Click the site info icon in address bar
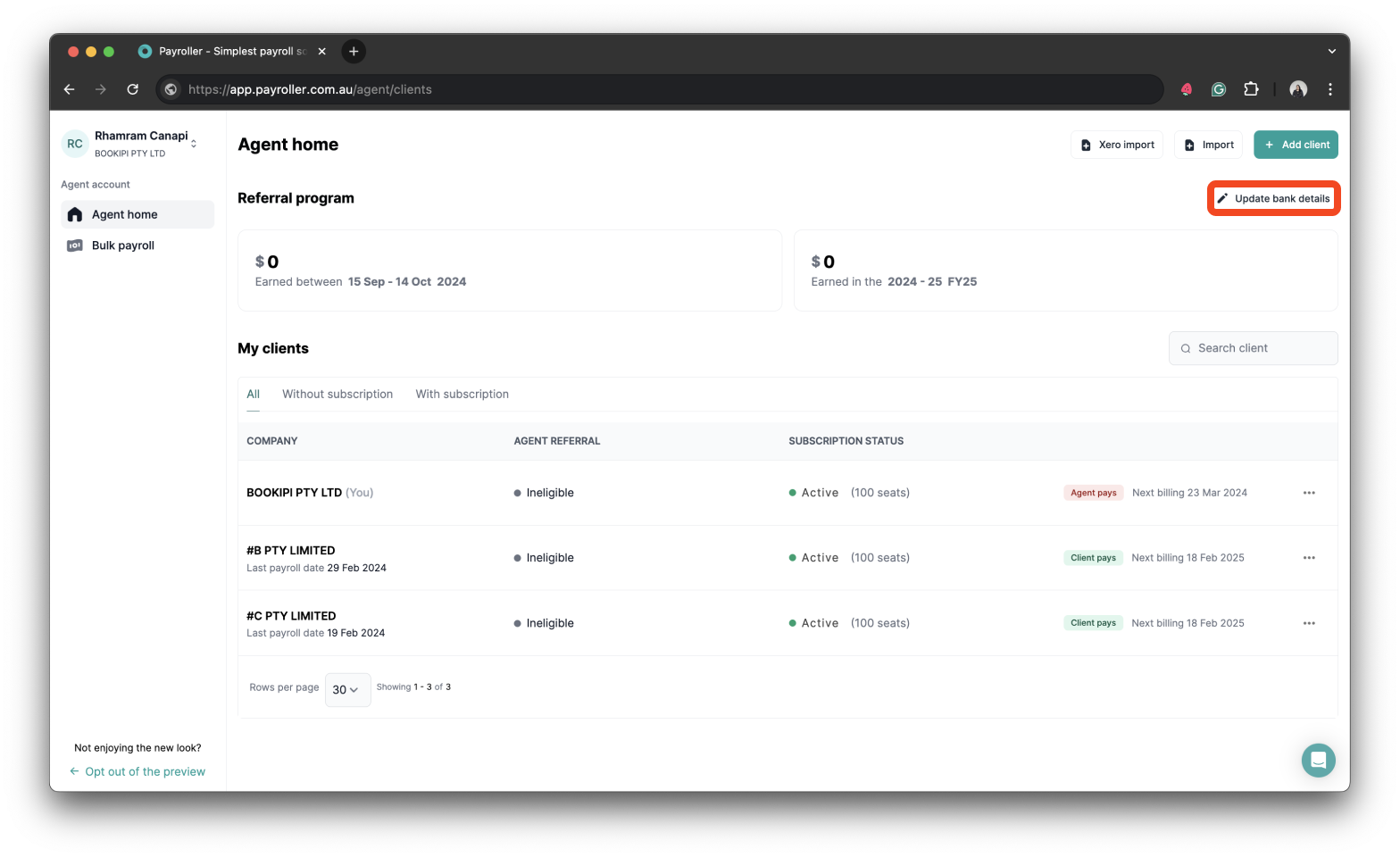Viewport: 1400px width, 857px height. [x=171, y=89]
